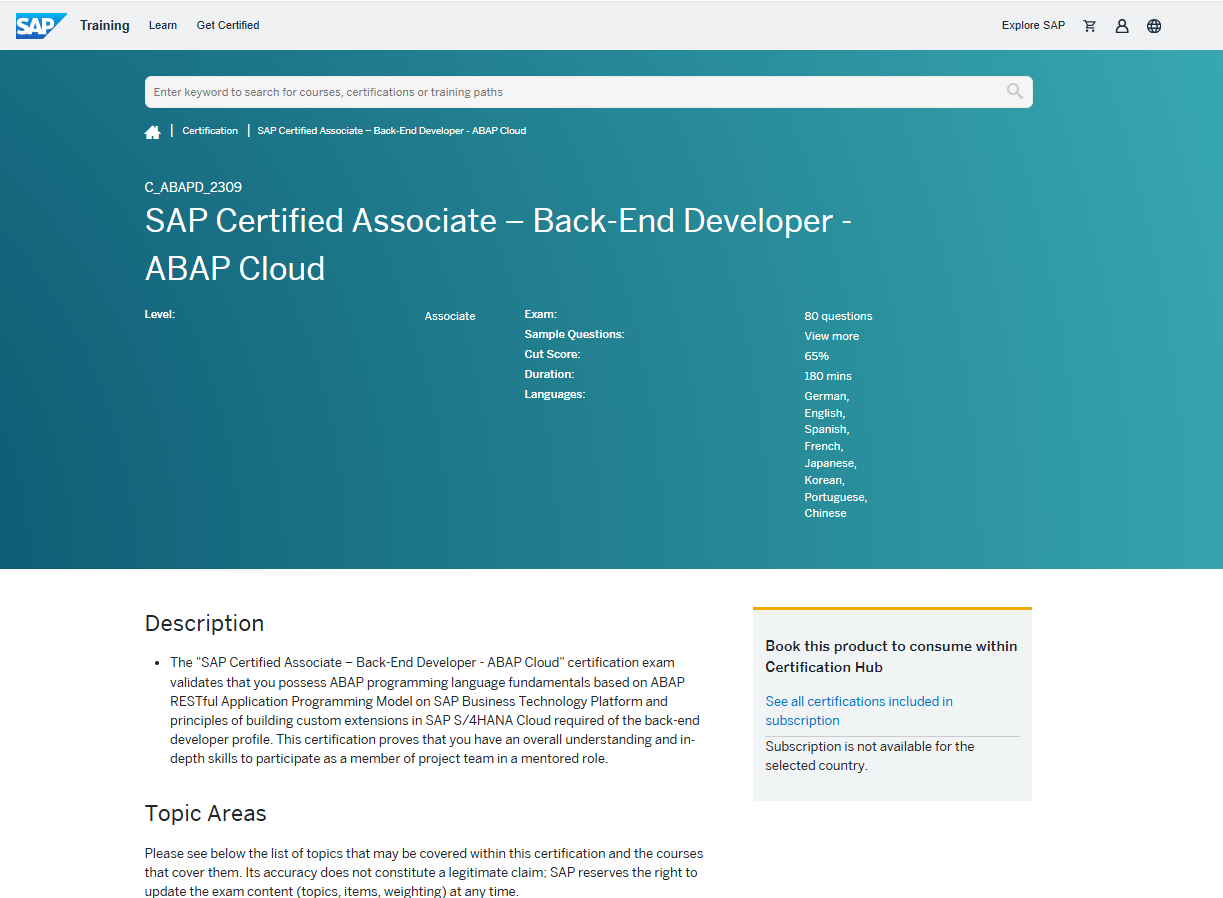This screenshot has height=898, width=1223.
Task: Open the Get Certified menu
Action: [227, 25]
